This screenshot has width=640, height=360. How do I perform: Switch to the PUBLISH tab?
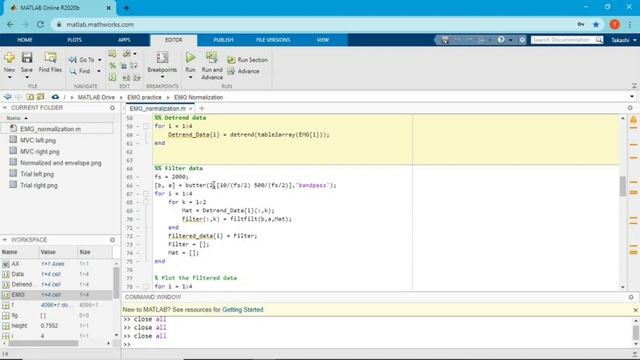pos(223,40)
